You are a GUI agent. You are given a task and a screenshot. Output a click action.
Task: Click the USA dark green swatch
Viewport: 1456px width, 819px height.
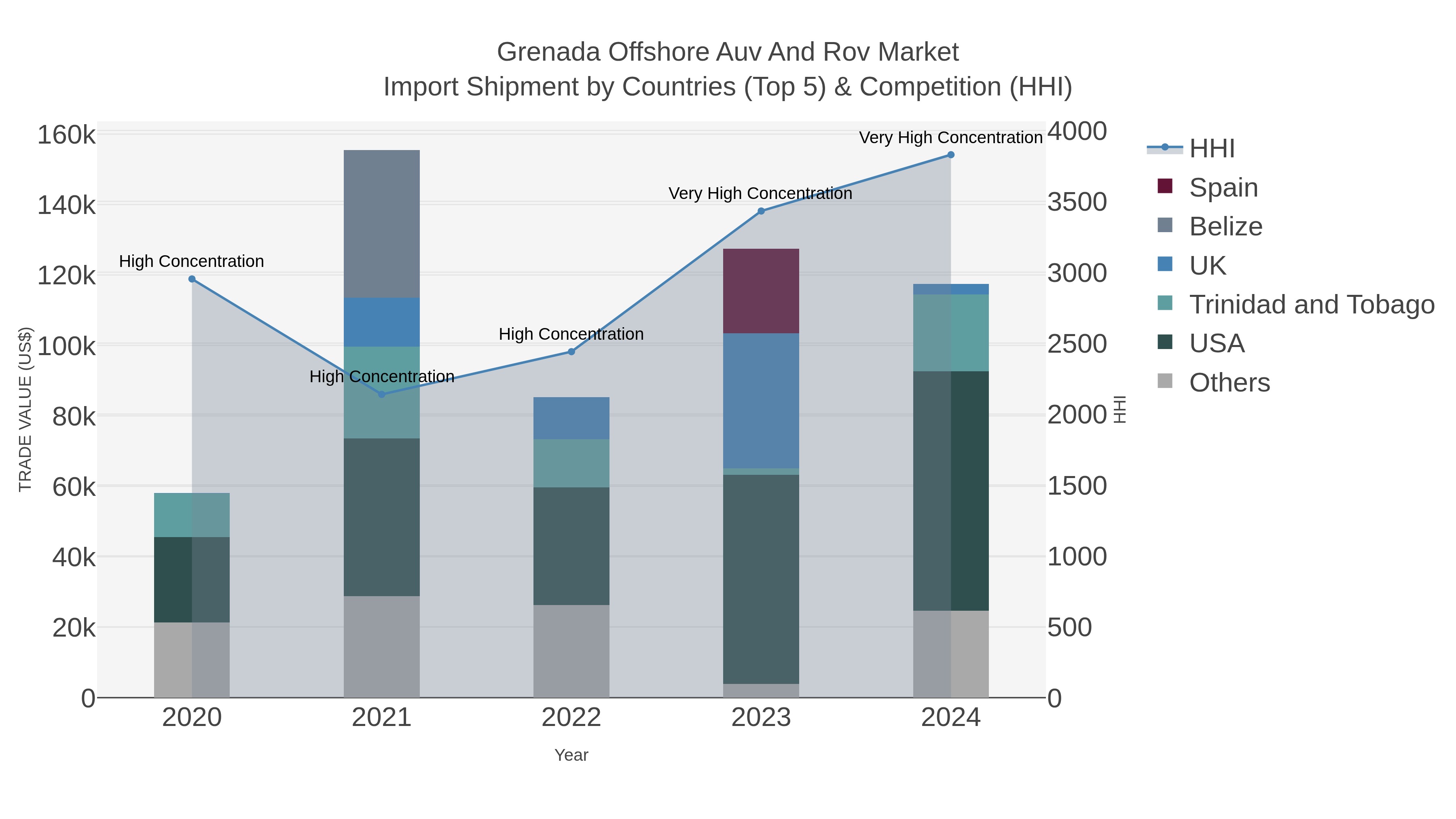click(x=1165, y=342)
